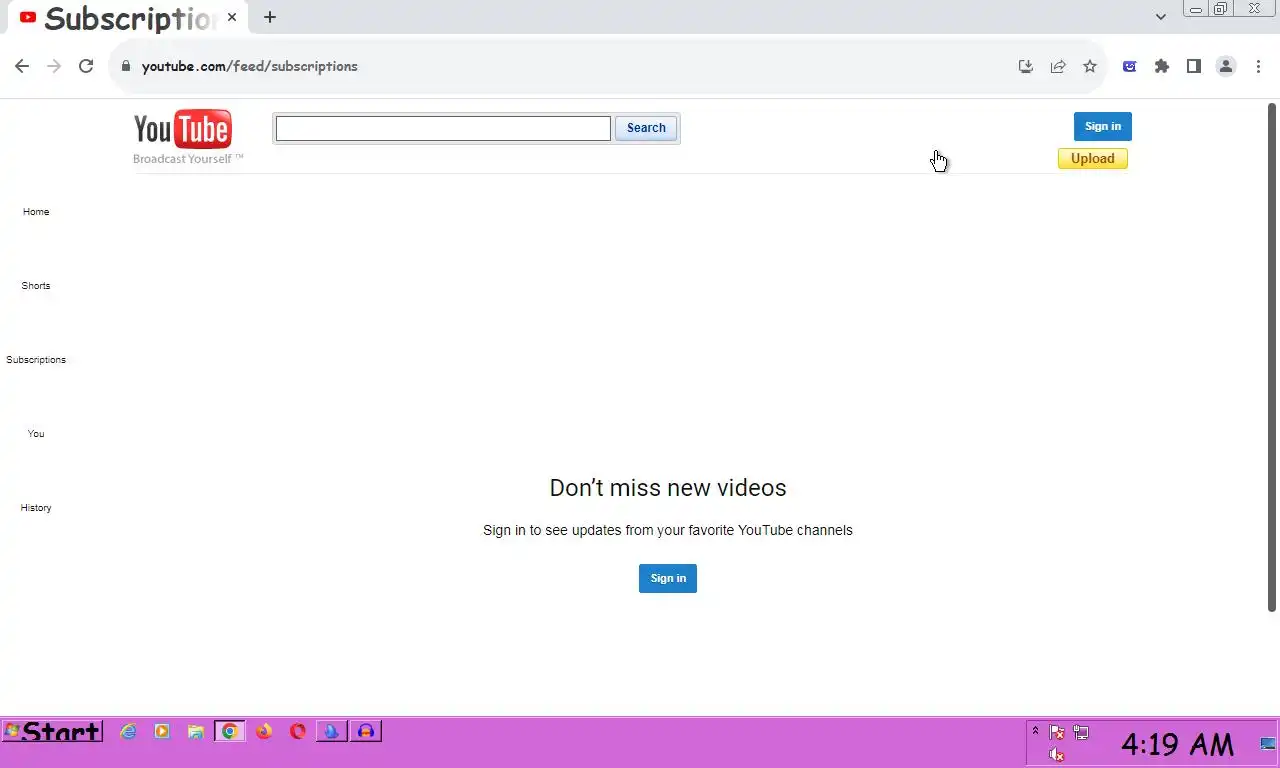Open Chrome three-dot menu

(1258, 66)
